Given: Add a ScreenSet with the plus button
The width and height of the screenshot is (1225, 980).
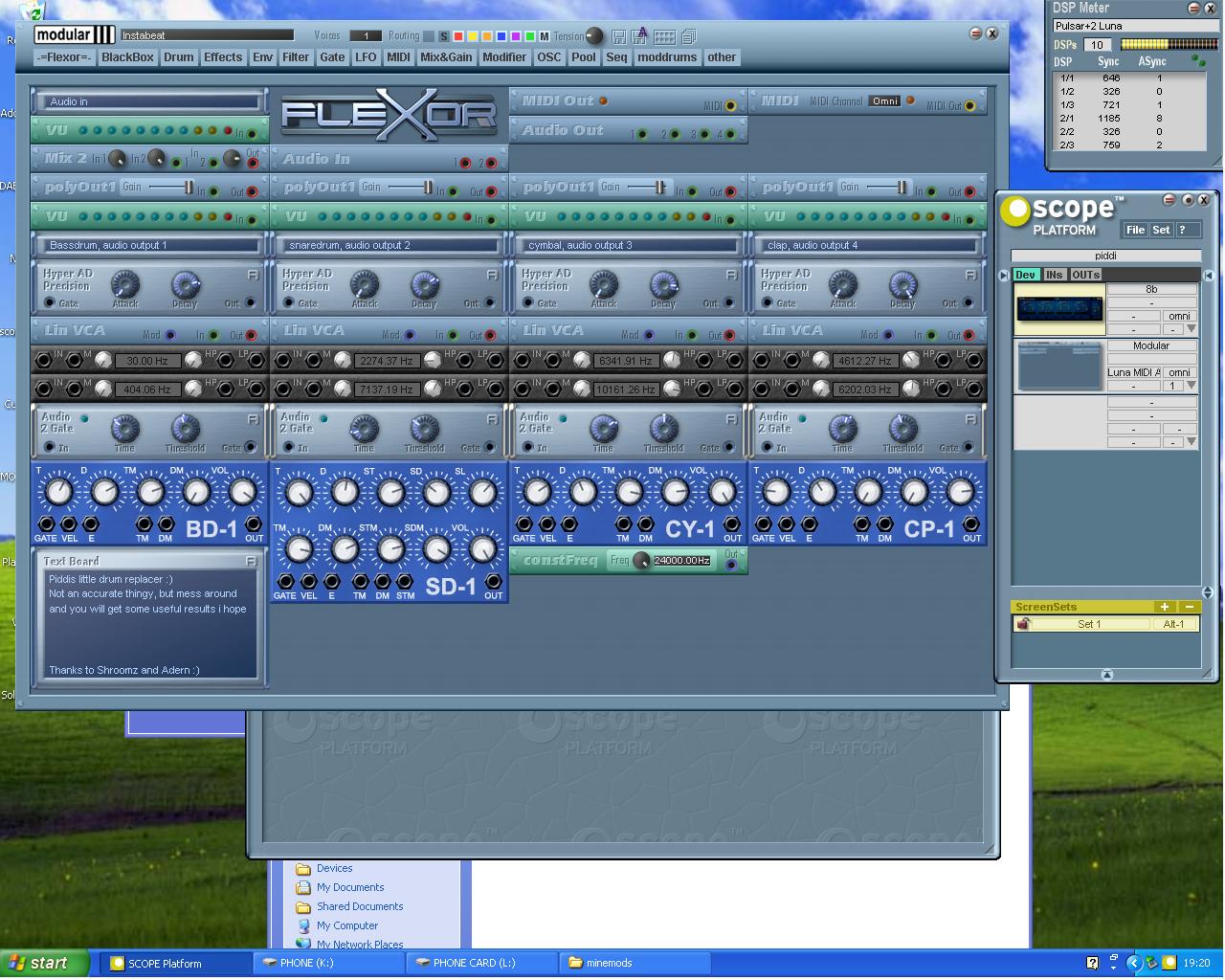Looking at the screenshot, I should coord(1164,607).
